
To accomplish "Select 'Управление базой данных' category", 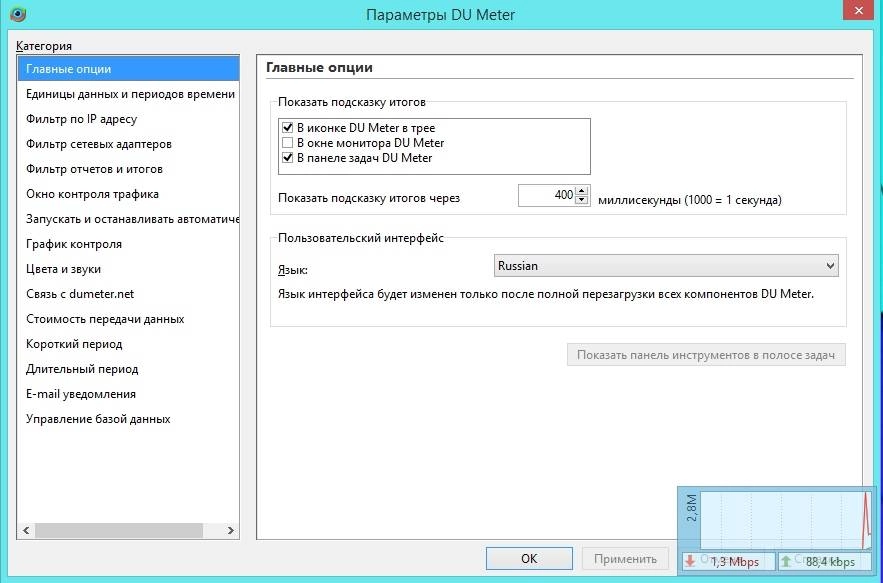I will pos(128,419).
